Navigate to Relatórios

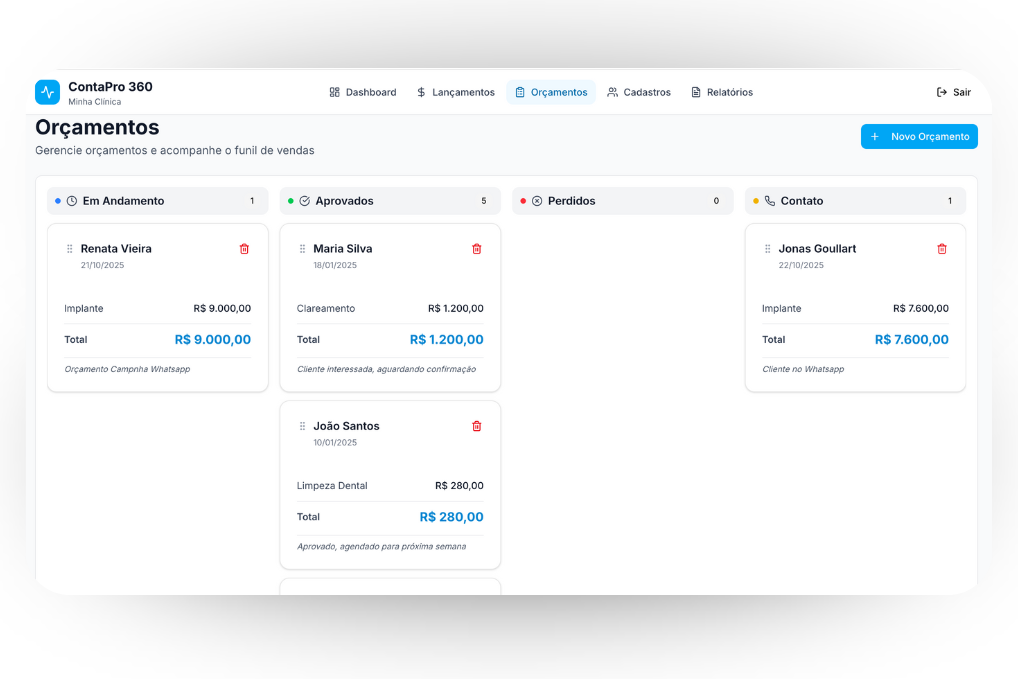pyautogui.click(x=721, y=92)
